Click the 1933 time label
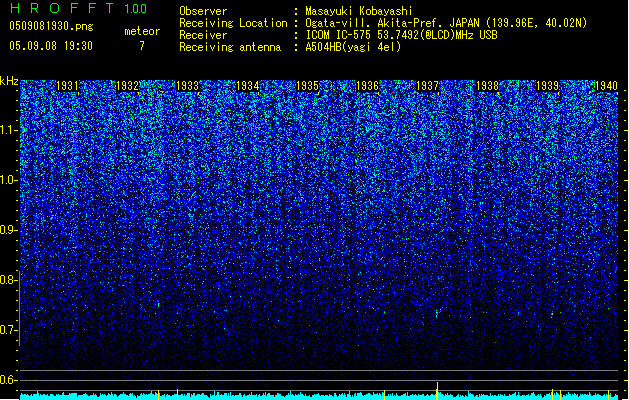The image size is (629, 400). tap(187, 86)
